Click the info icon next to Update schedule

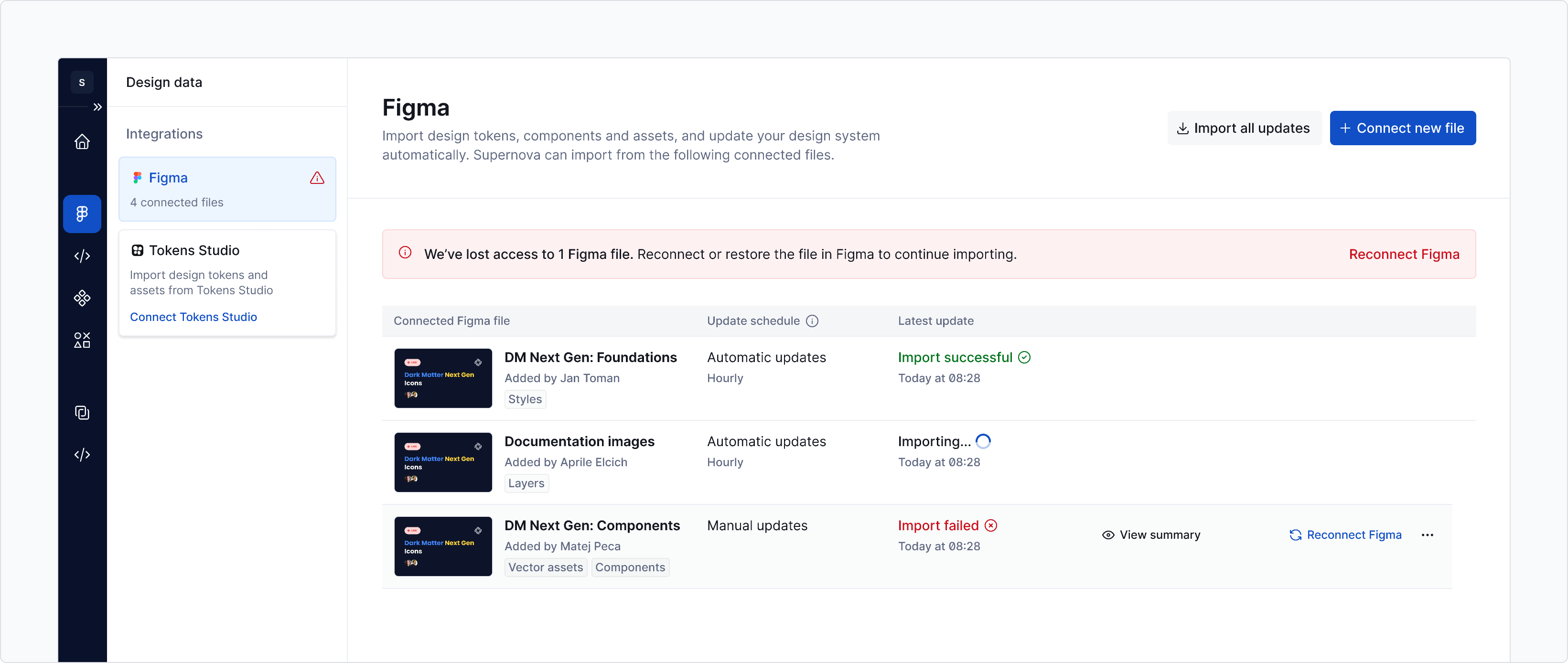(x=813, y=320)
